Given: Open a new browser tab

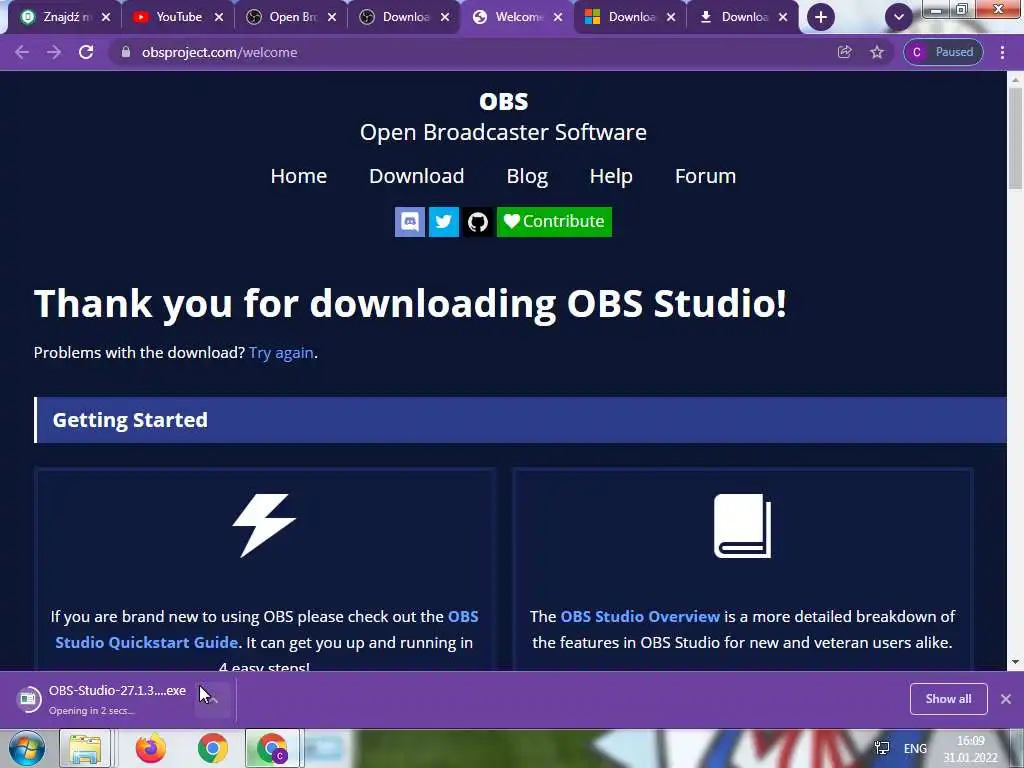Looking at the screenshot, I should (821, 17).
